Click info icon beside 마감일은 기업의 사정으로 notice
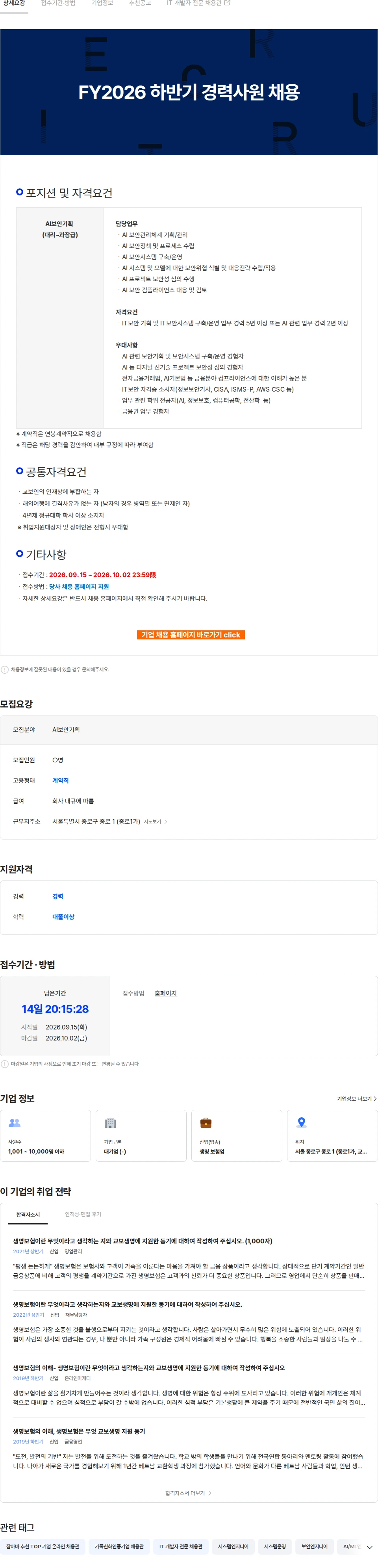 pos(5,1064)
